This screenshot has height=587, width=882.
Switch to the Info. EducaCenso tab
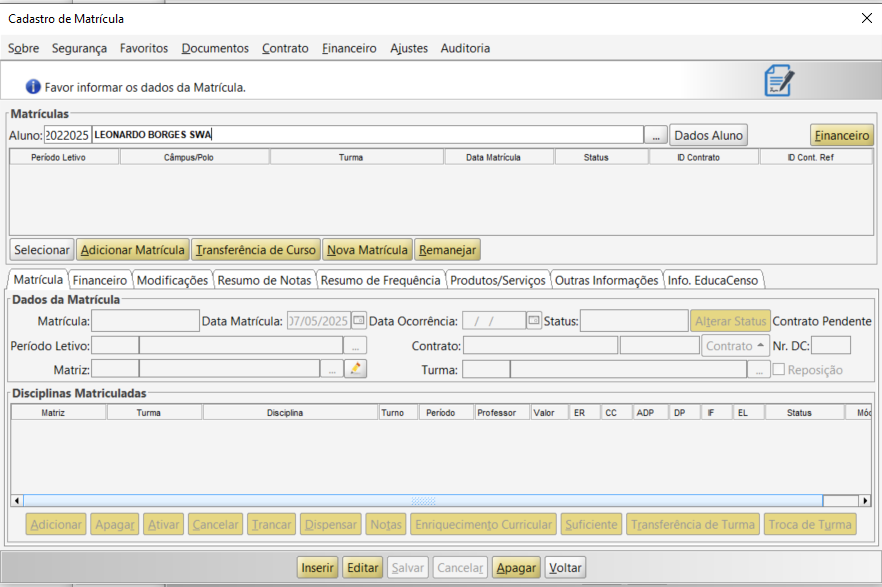click(x=713, y=280)
